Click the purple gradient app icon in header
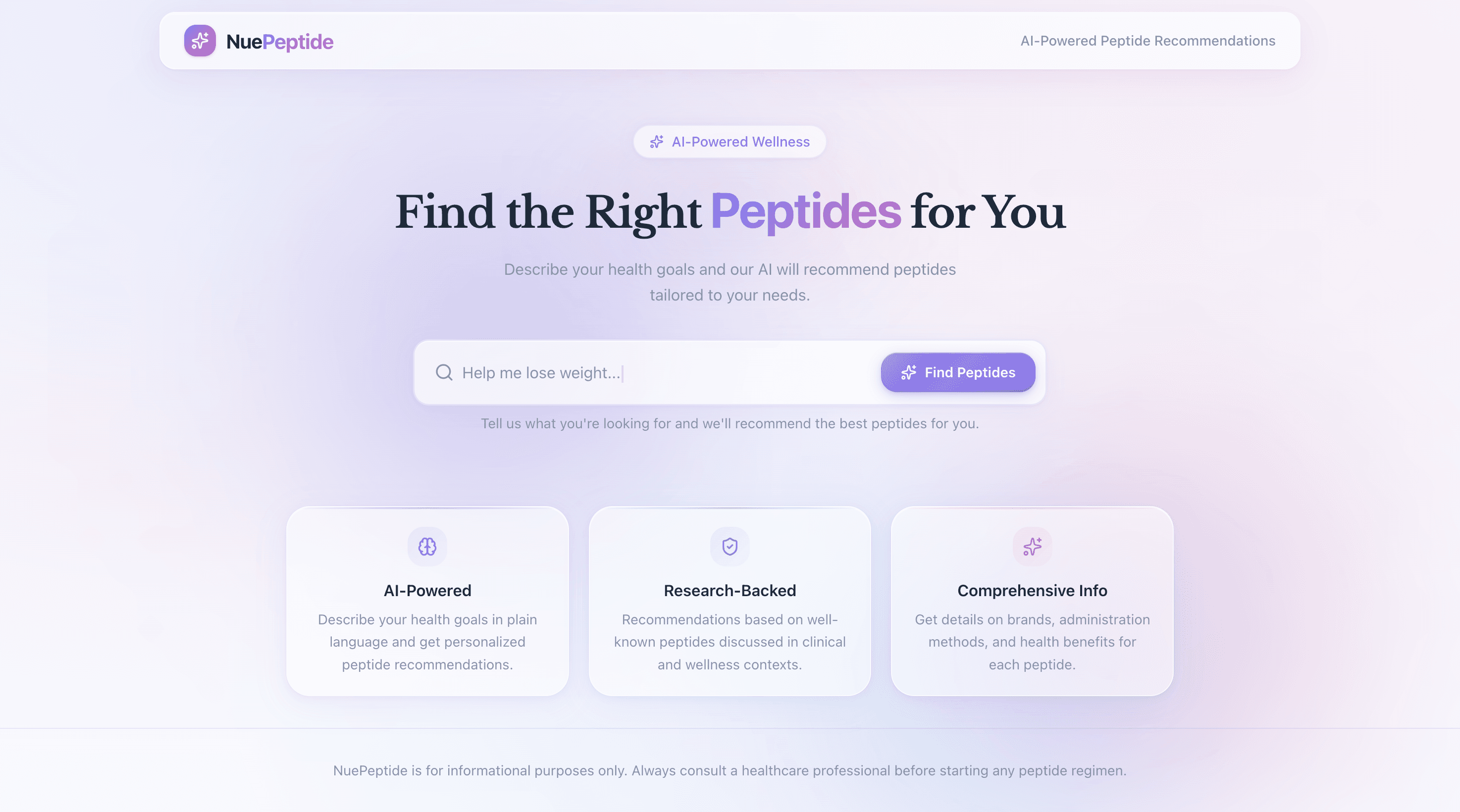Screen dimensions: 1460x812 [x=201, y=40]
